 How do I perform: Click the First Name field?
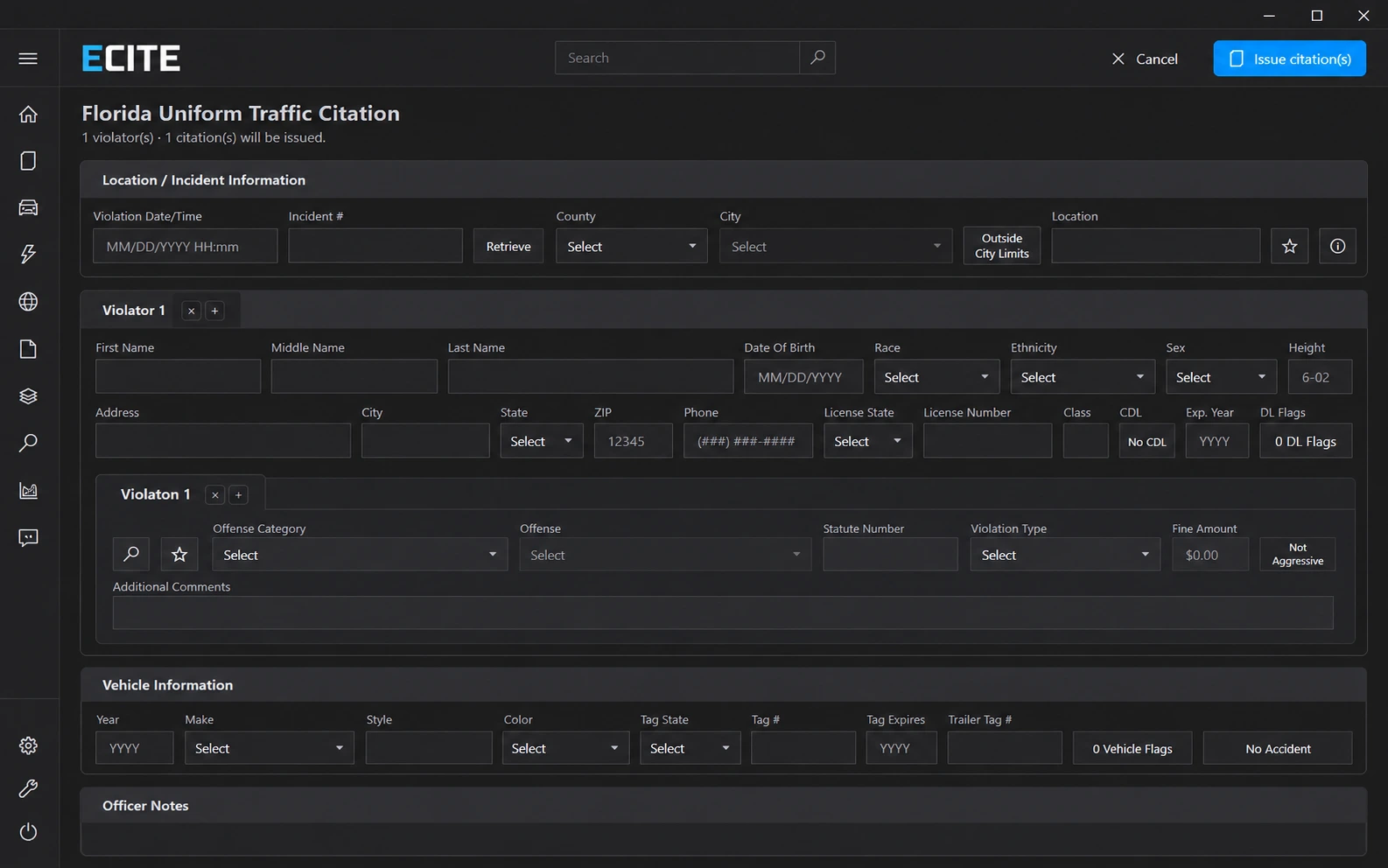(x=178, y=377)
